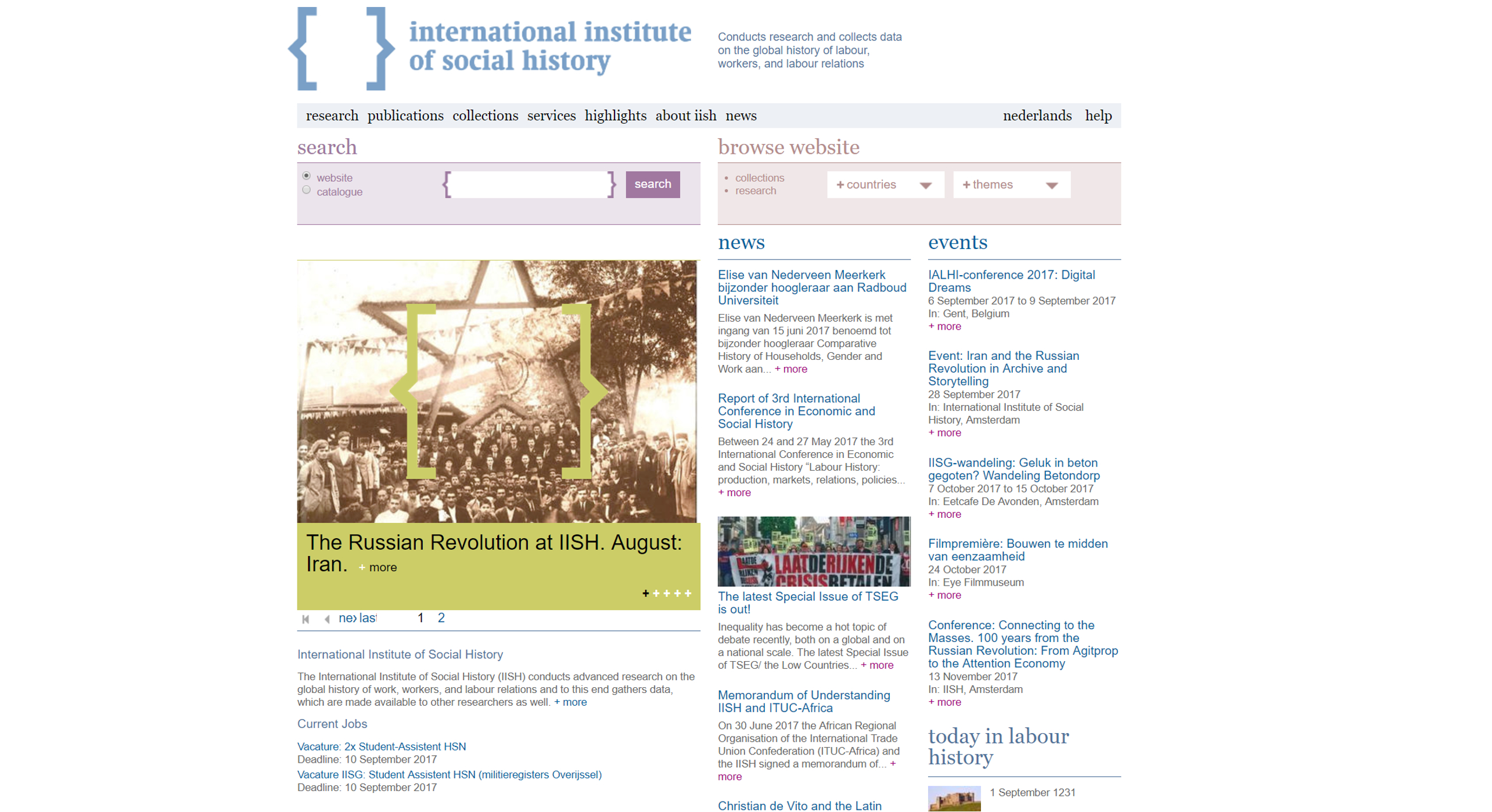Click more after Elise van Nederveen summary
Image resolution: width=1492 pixels, height=812 pixels.
(x=790, y=369)
